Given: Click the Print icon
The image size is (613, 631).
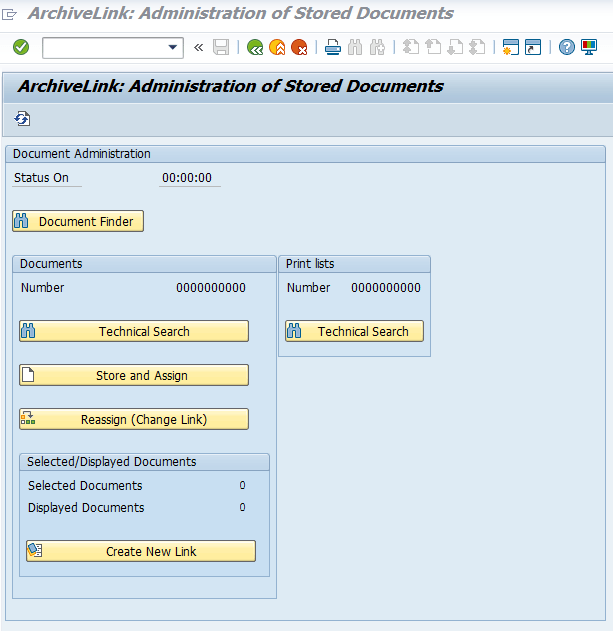Looking at the screenshot, I should click(x=332, y=47).
